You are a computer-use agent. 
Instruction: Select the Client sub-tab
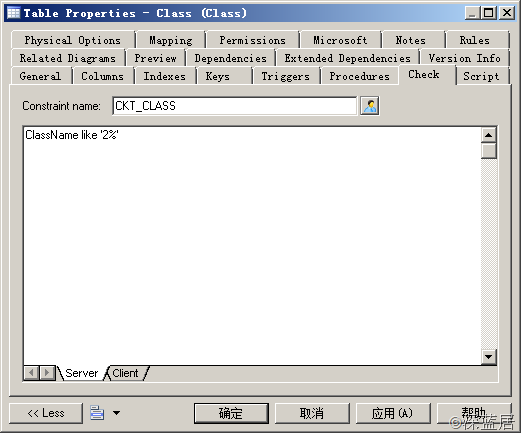tap(125, 373)
